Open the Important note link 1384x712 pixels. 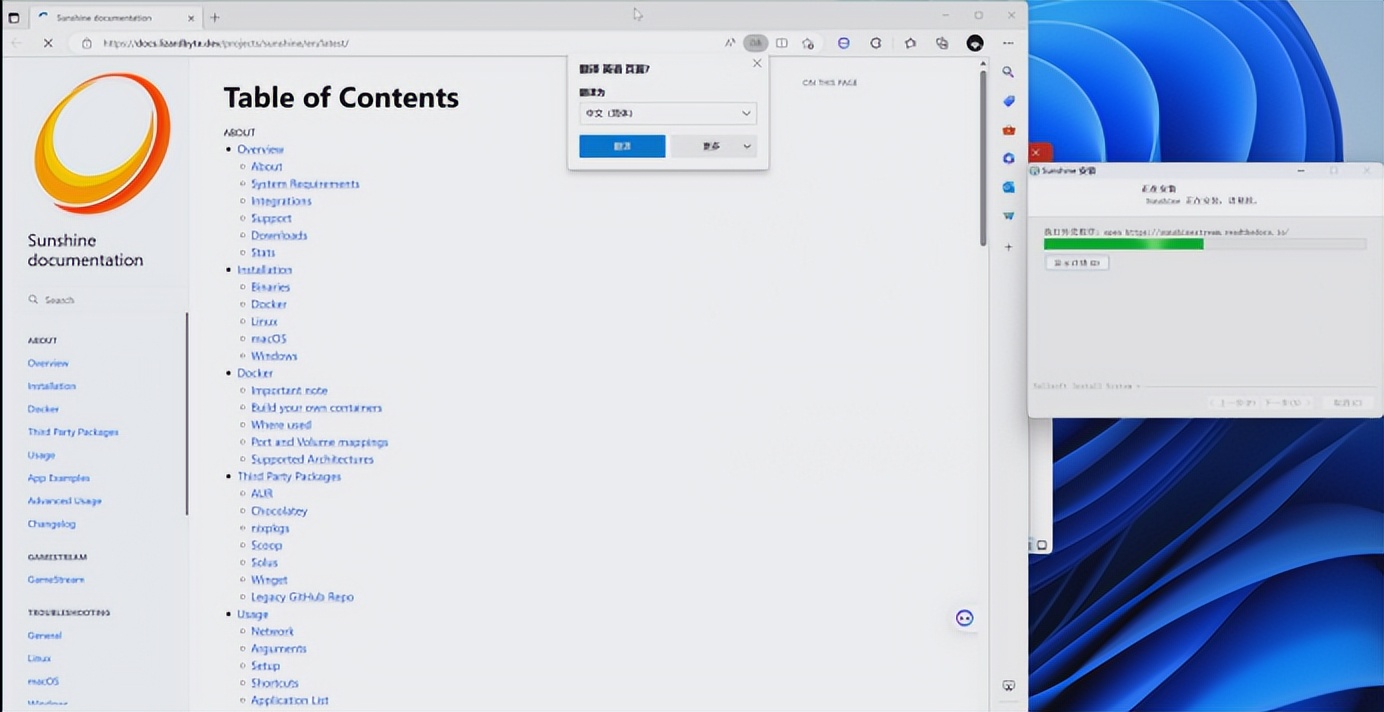[x=289, y=390]
